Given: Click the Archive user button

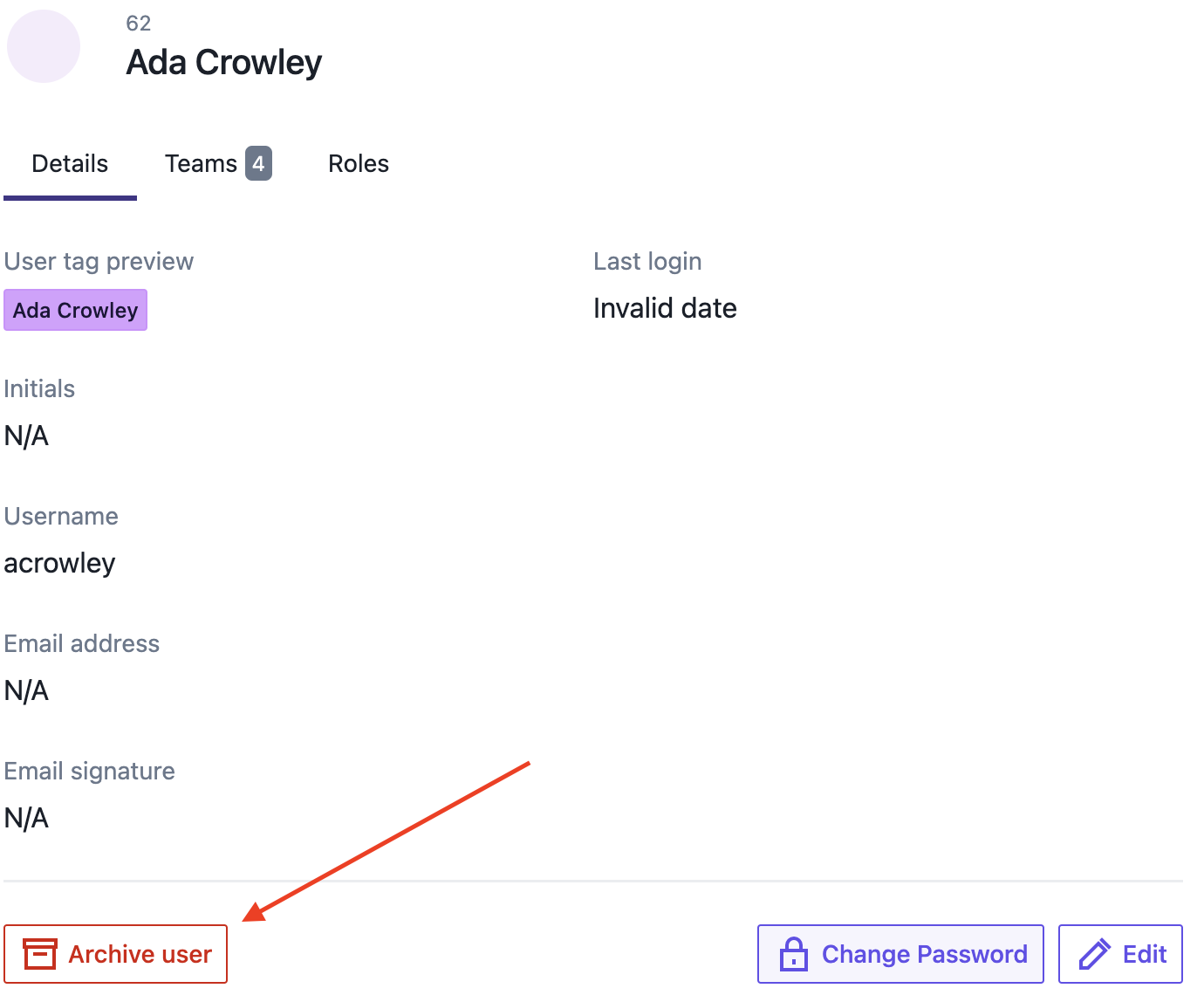Looking at the screenshot, I should click(x=115, y=954).
